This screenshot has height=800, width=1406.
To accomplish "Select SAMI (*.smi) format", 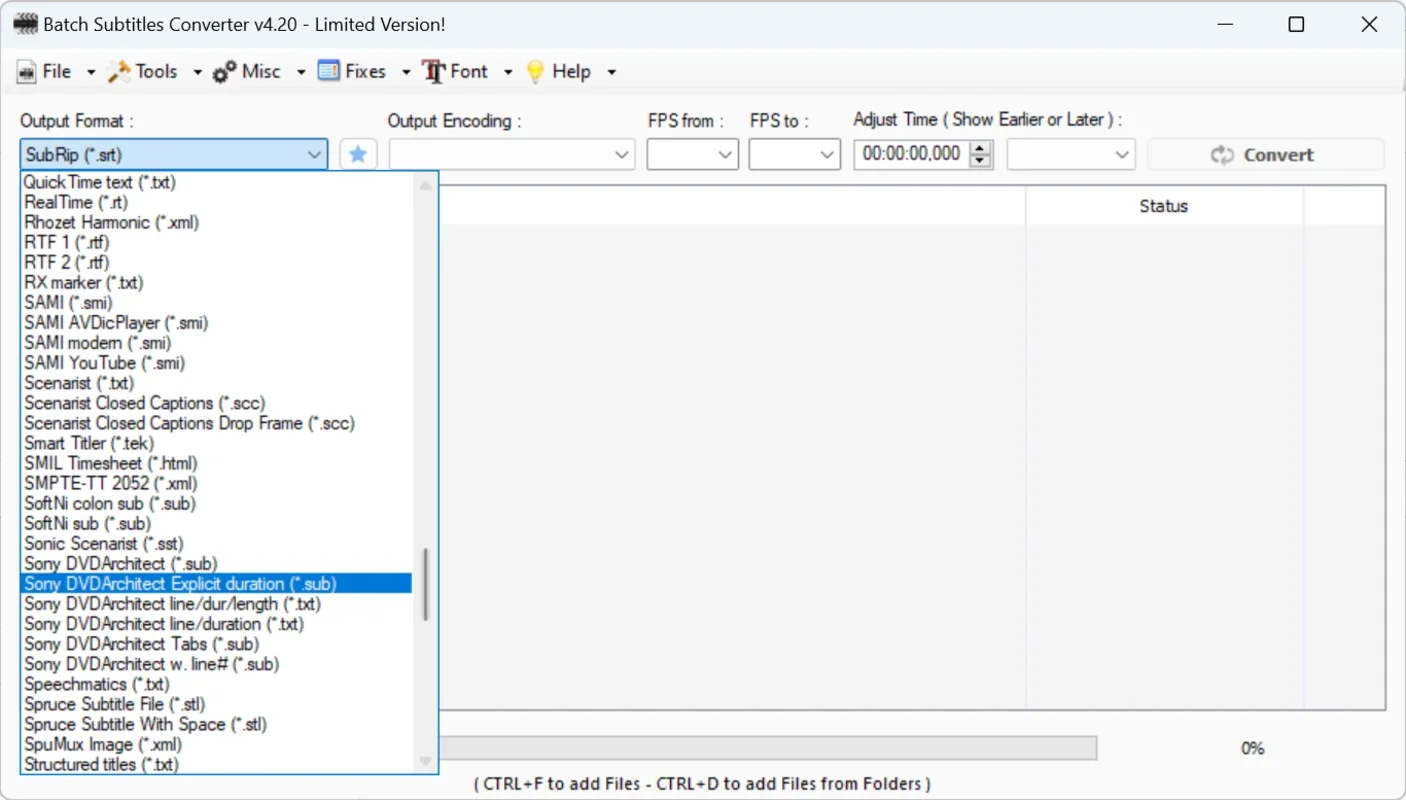I will pyautogui.click(x=216, y=303).
